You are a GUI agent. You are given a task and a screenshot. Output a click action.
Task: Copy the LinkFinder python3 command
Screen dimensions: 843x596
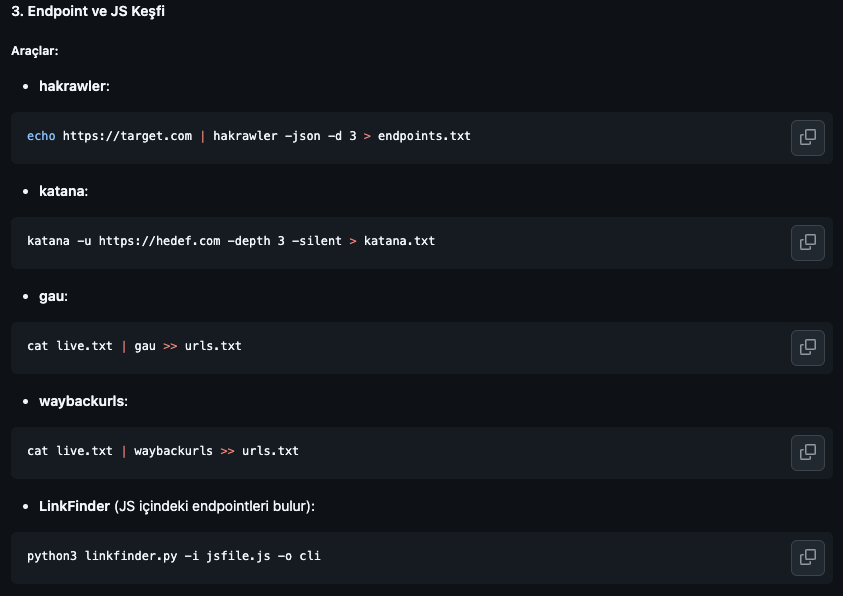click(x=807, y=557)
